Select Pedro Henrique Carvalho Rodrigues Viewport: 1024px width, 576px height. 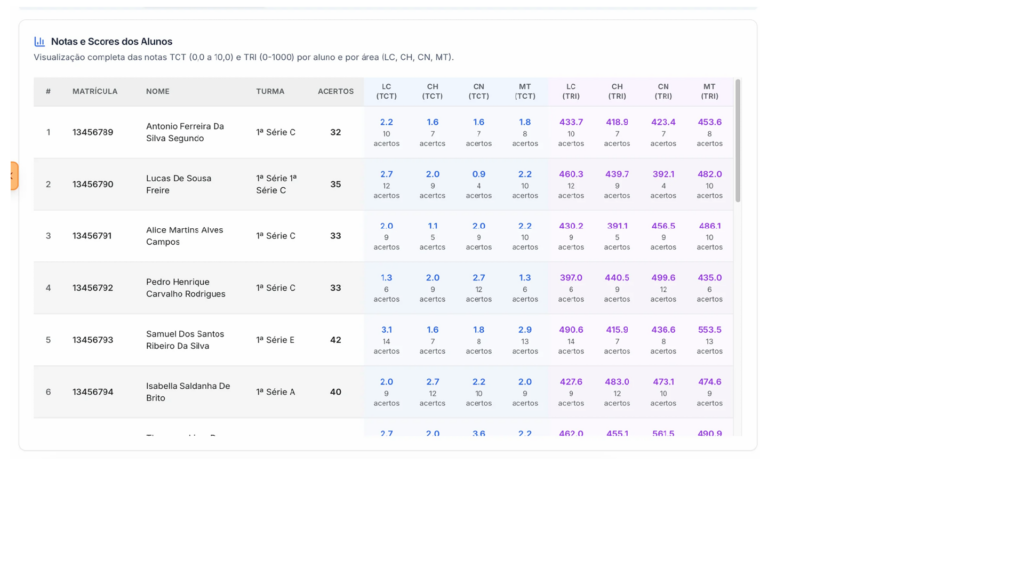coord(186,288)
